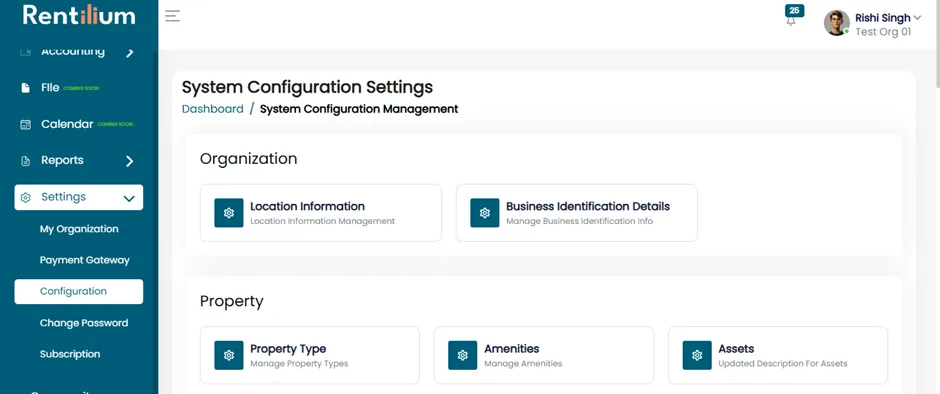Select the Settings menu item
Screen dimensions: 940x394
(x=79, y=197)
